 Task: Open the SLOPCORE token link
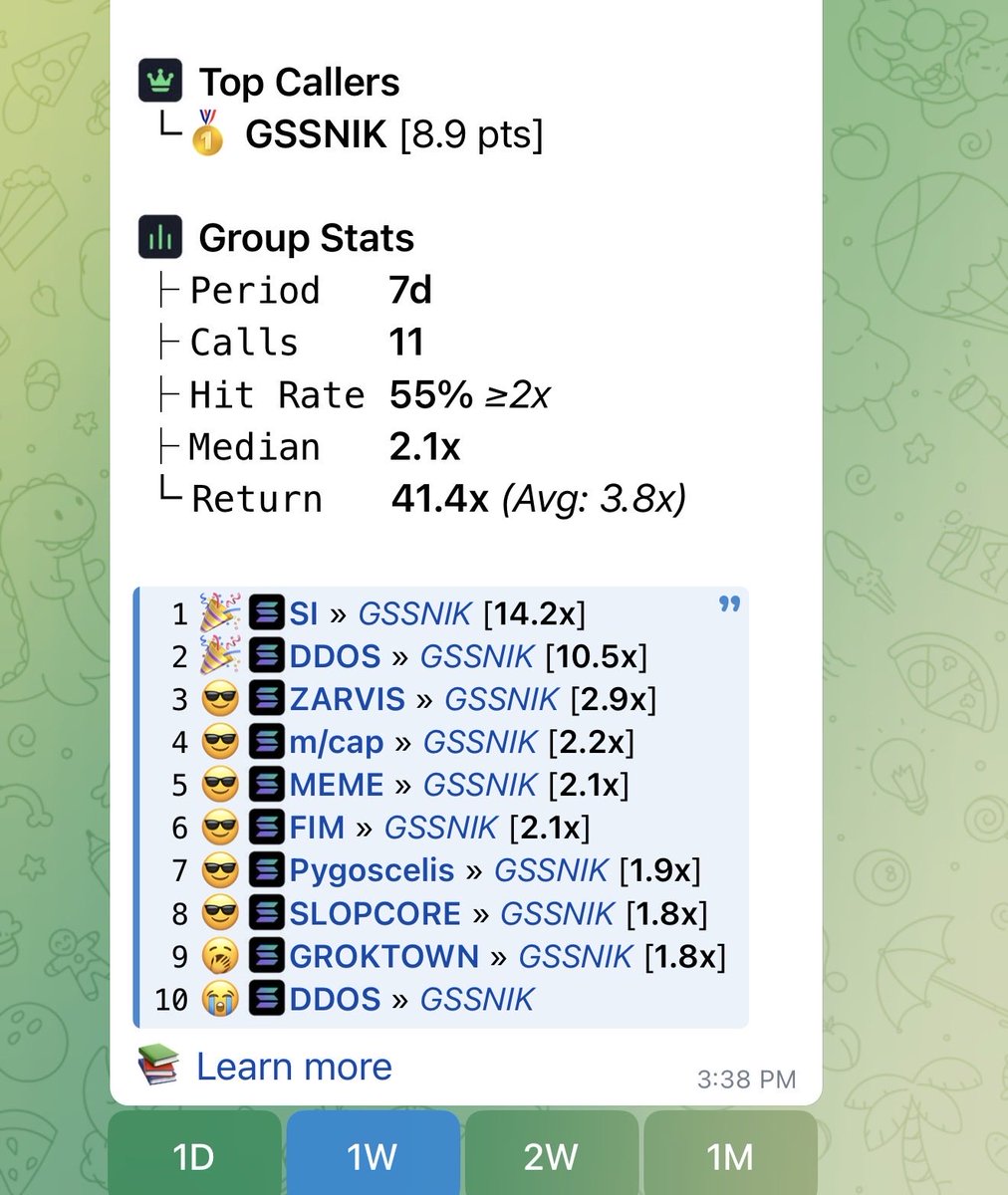[x=376, y=913]
